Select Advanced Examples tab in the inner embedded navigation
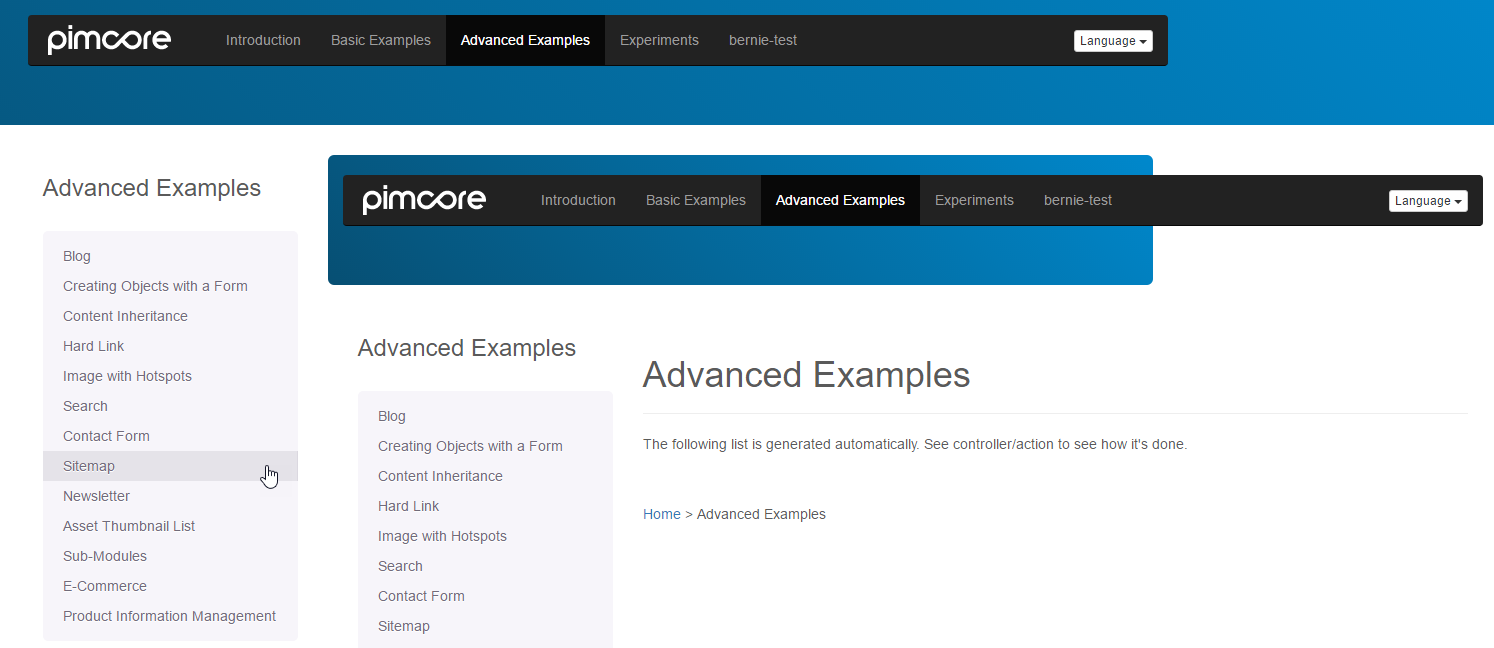1494x648 pixels. click(840, 200)
